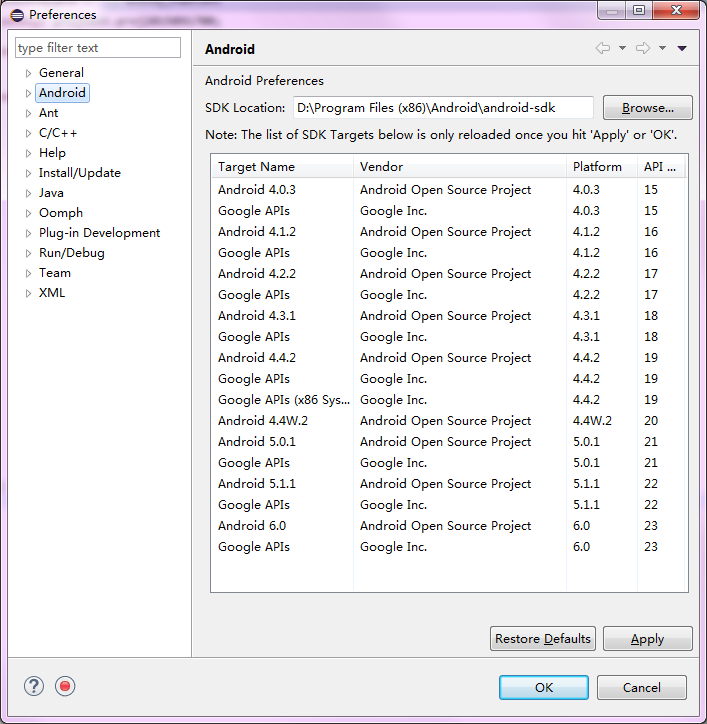Expand the Java tree node
707x724 pixels.
[28, 193]
